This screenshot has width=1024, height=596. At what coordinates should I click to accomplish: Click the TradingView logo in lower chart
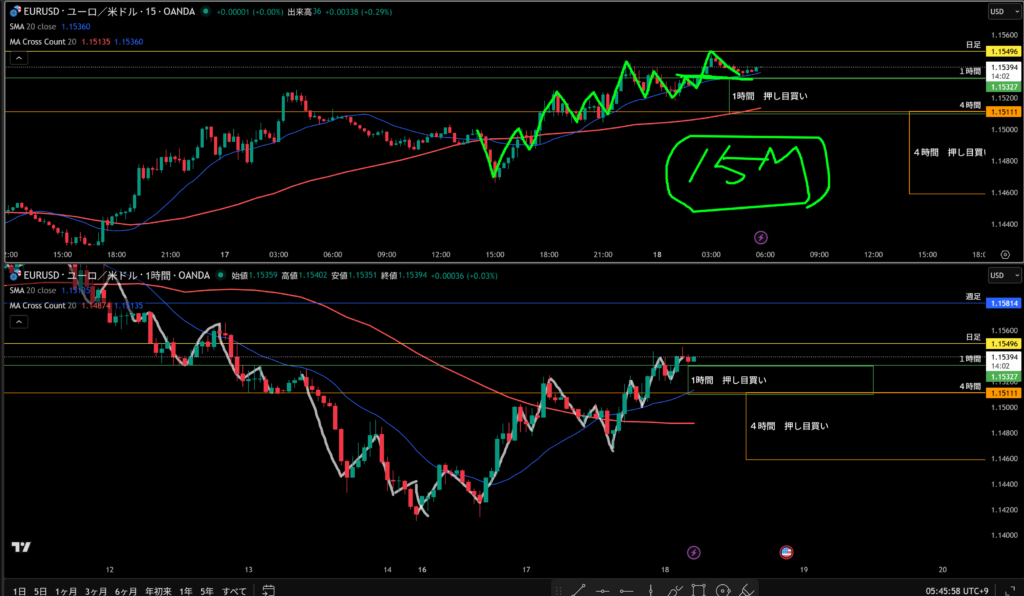click(19, 547)
